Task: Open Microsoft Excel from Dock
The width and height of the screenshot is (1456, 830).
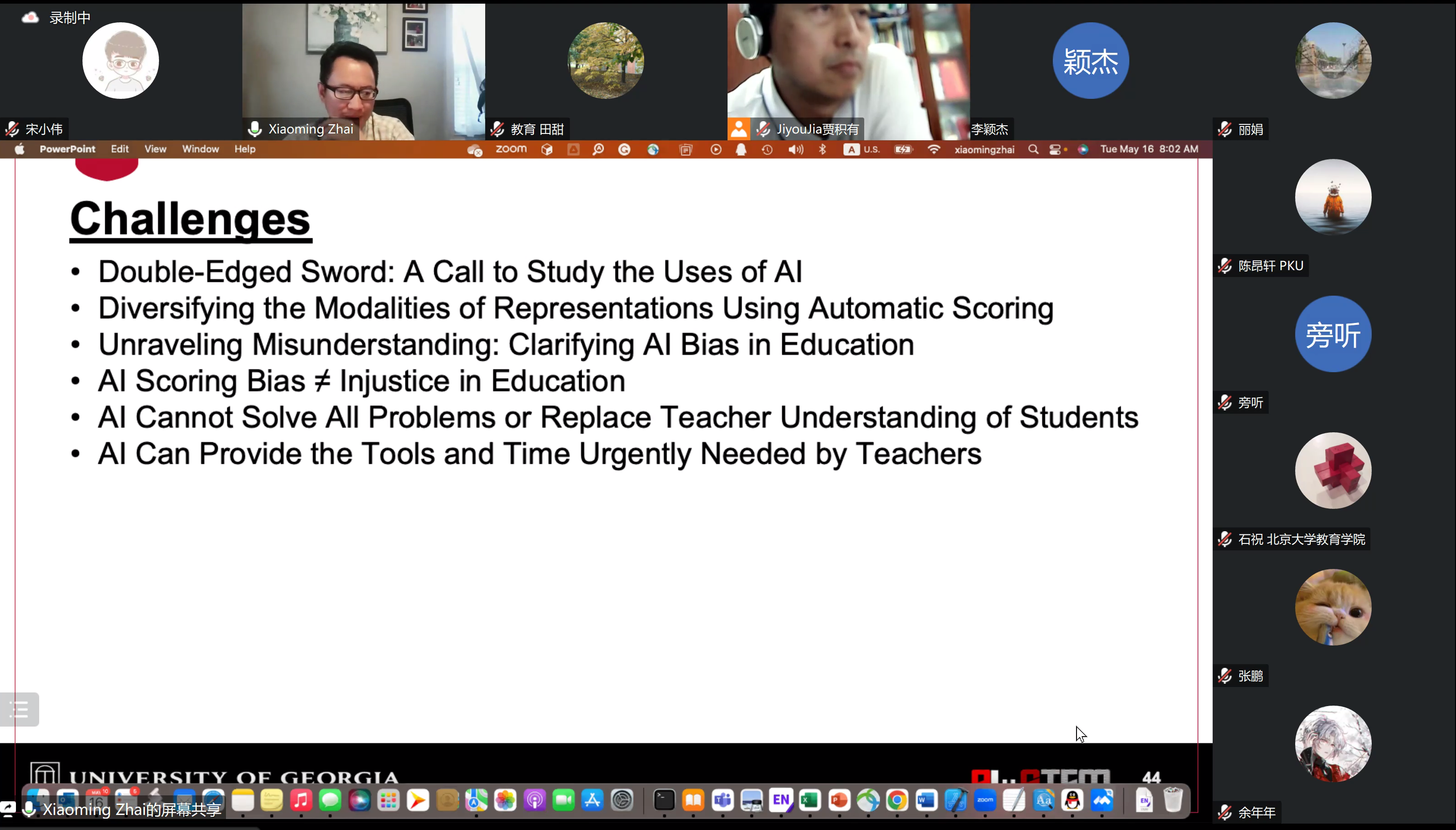Action: [810, 800]
